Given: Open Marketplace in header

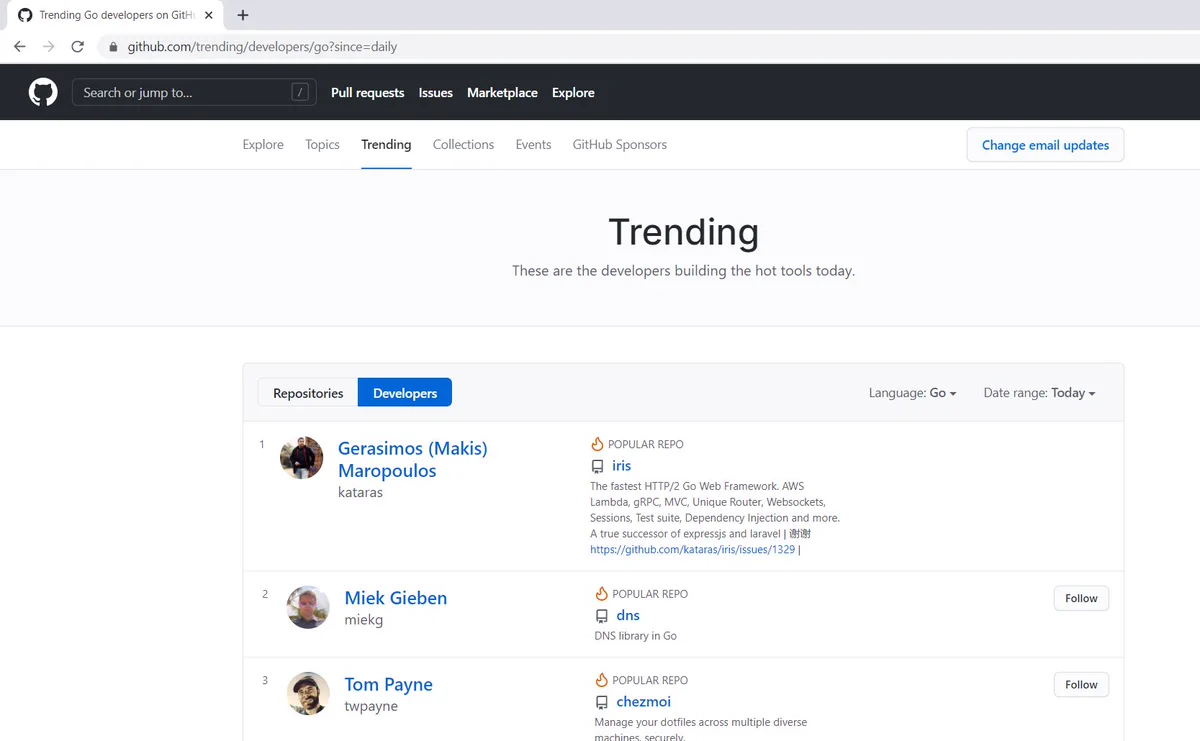Looking at the screenshot, I should pos(502,93).
